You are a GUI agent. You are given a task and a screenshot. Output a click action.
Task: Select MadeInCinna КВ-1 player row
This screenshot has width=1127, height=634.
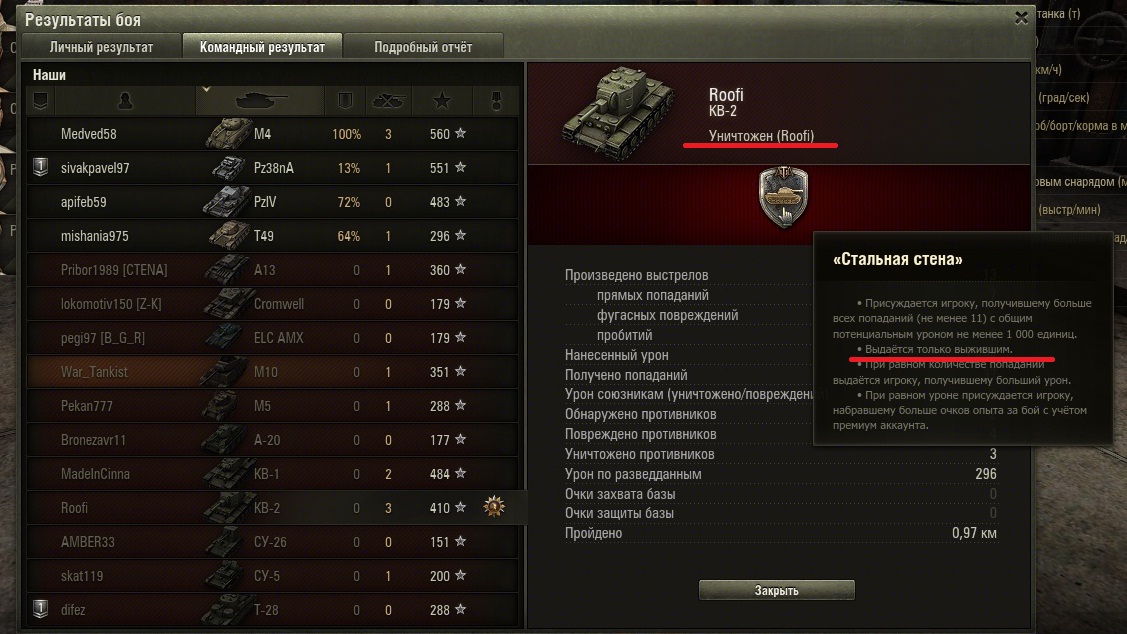(x=272, y=474)
